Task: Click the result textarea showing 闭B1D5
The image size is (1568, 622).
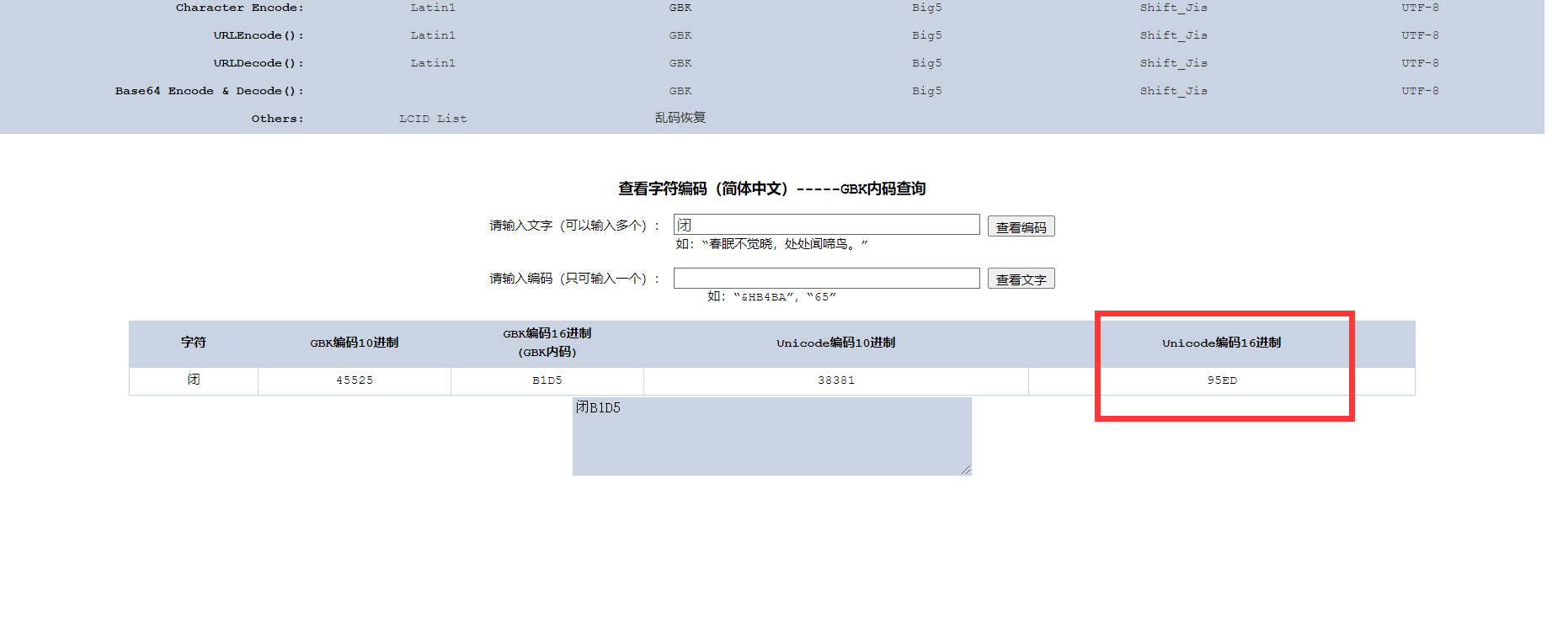Action: pyautogui.click(x=771, y=436)
